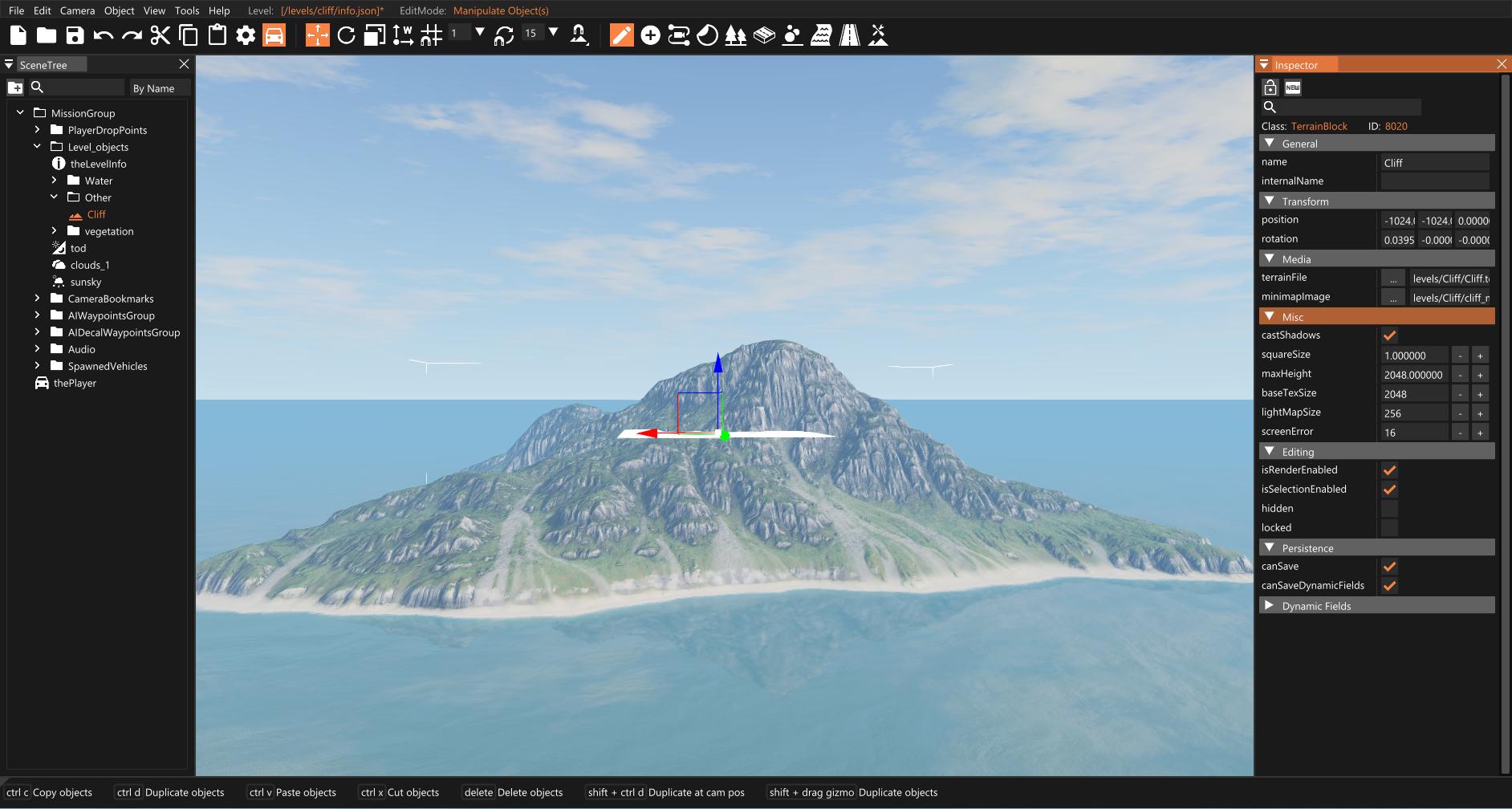Click the Inspector search field

(x=1351, y=107)
